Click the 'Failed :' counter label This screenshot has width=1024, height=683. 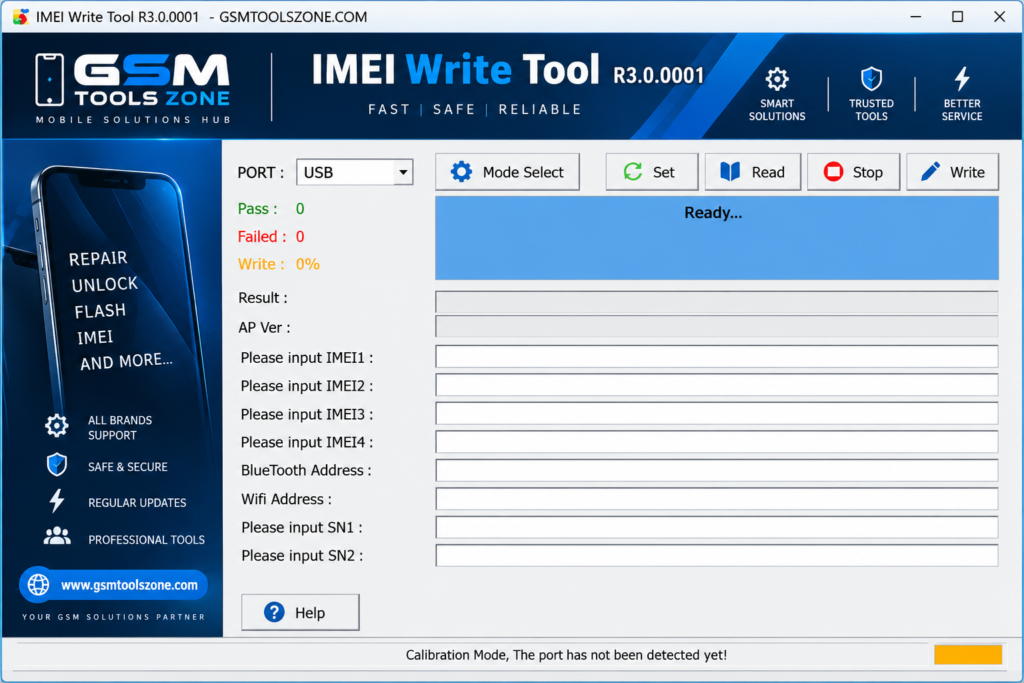coord(262,236)
